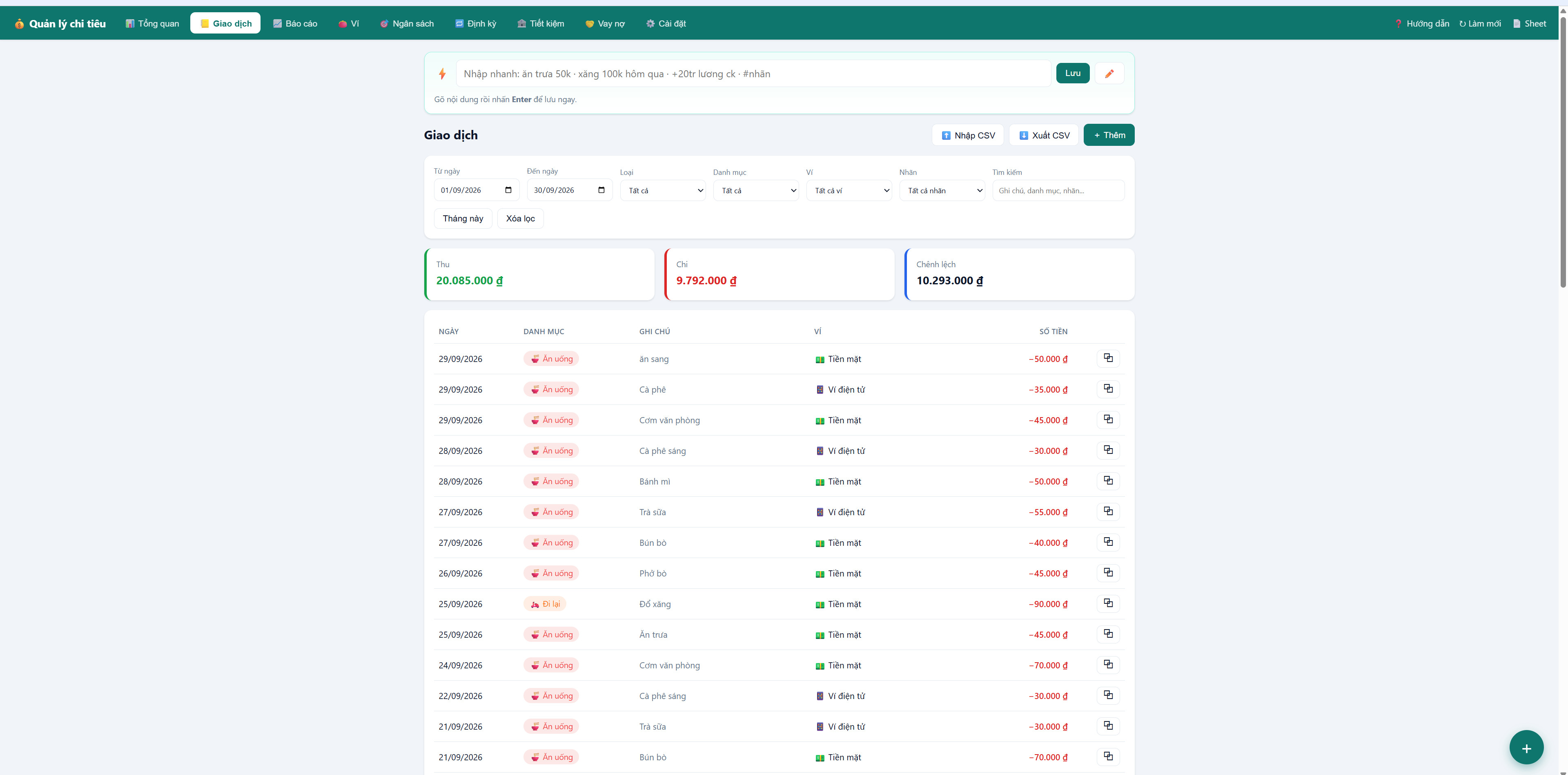Duplicate the 28/09/2026 Cà phê sáng transaction
Viewport: 1568px width, 775px height.
tap(1108, 450)
